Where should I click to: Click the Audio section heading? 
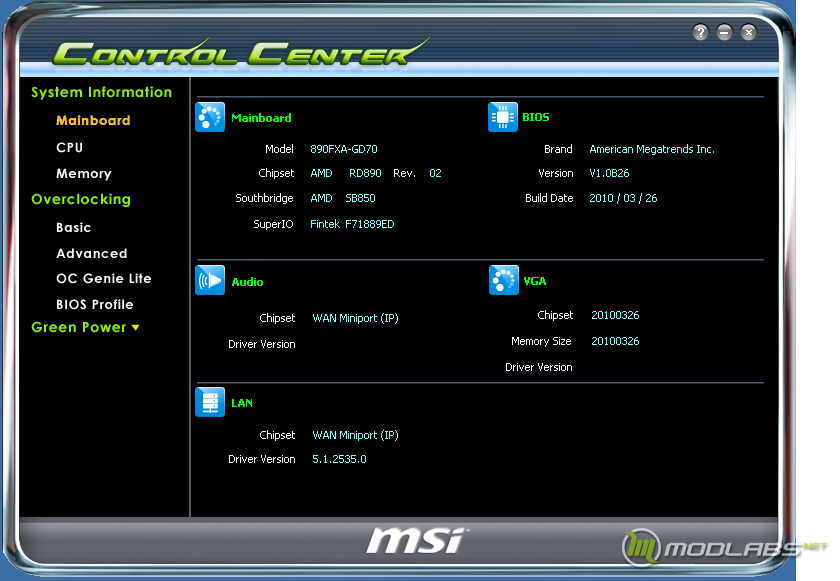click(x=247, y=282)
